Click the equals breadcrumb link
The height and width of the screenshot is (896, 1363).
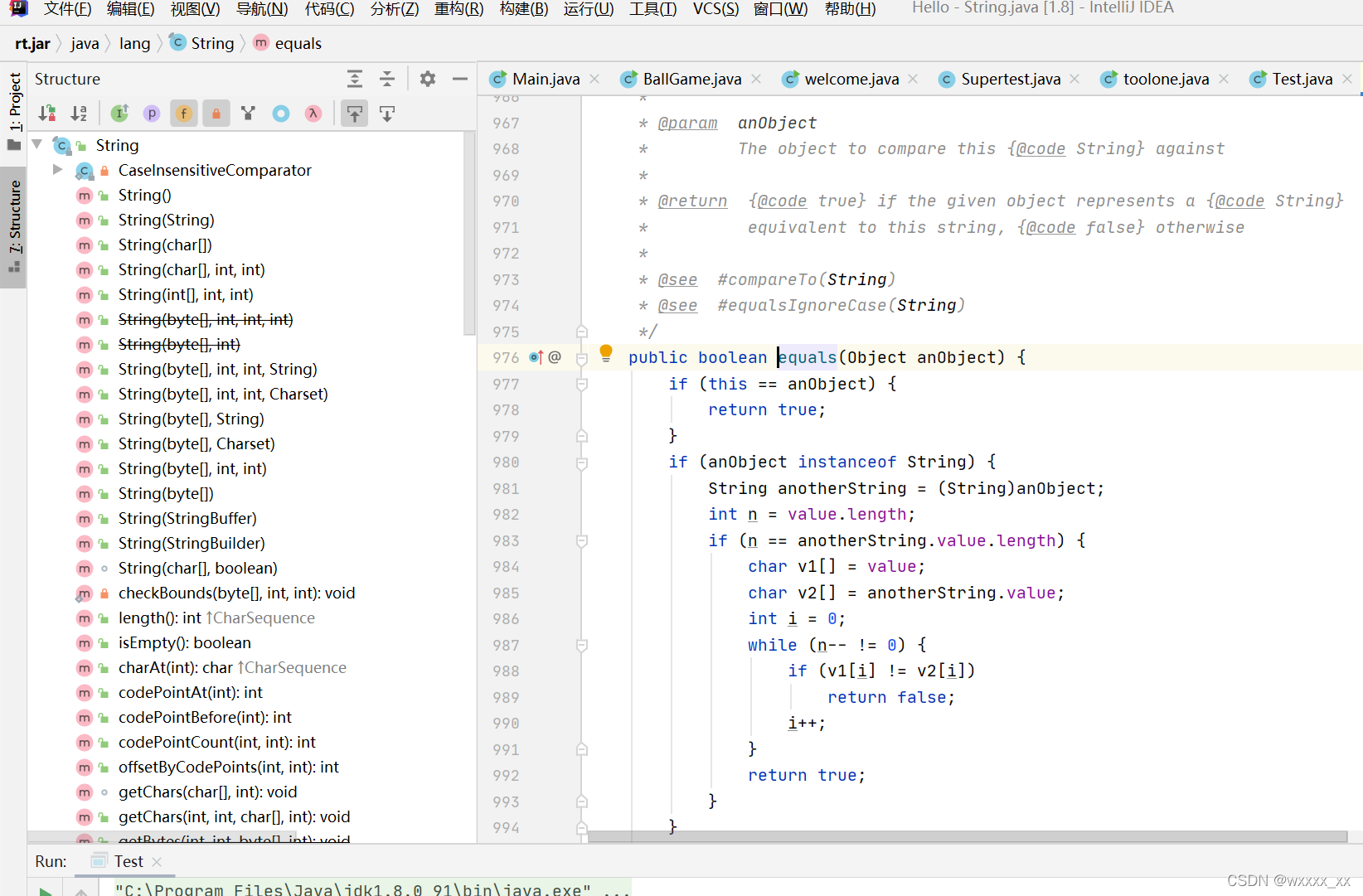point(298,43)
